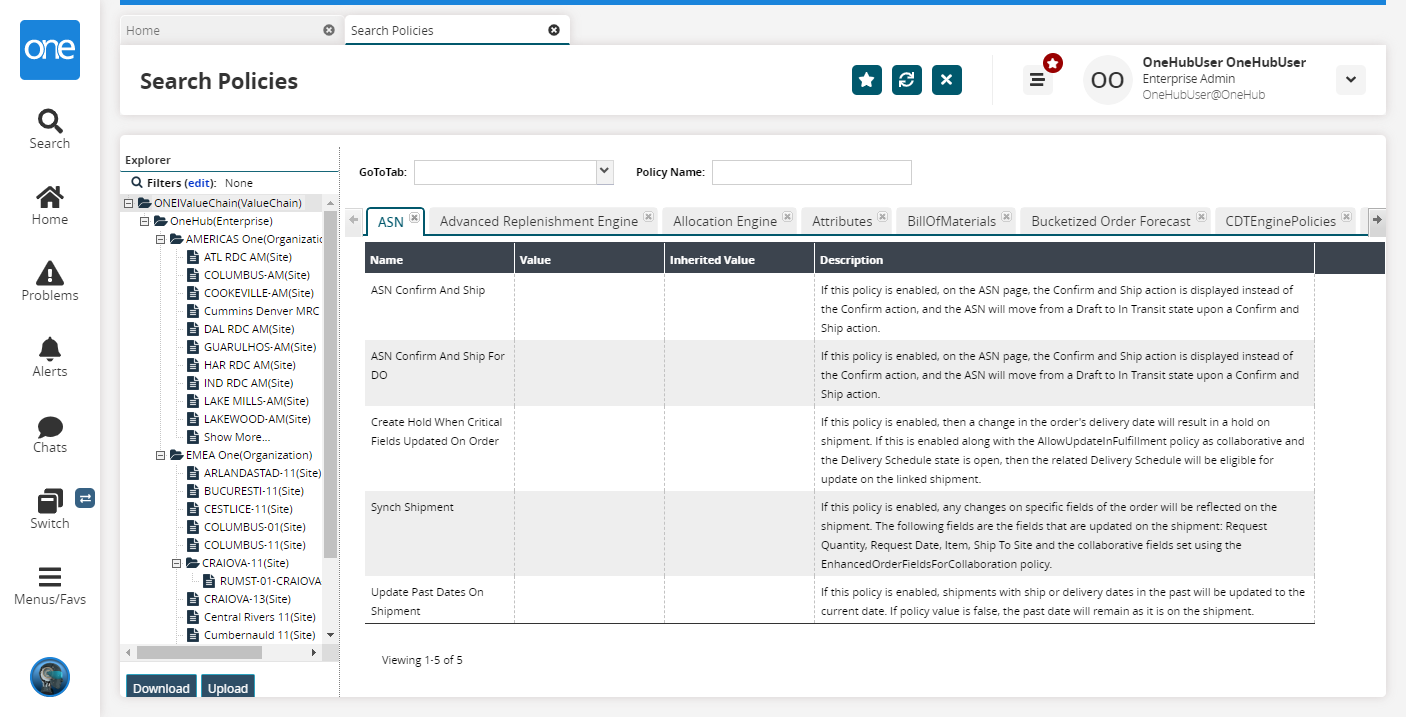The height and width of the screenshot is (717, 1406).
Task: Open the Alerts bell icon
Action: [x=49, y=349]
